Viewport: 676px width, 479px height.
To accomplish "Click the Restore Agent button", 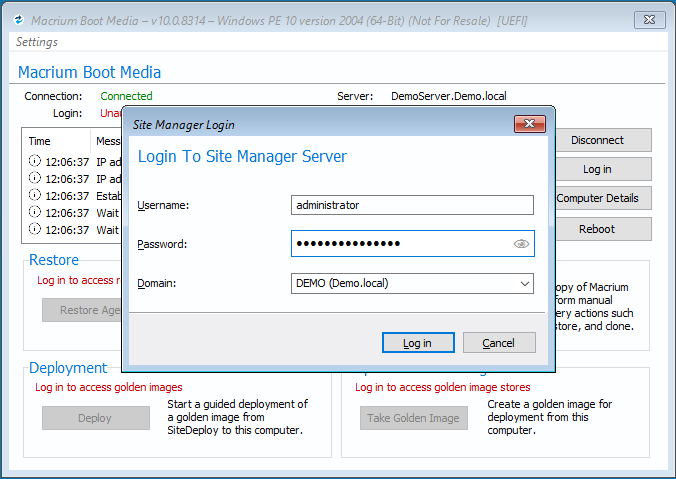I will point(82,310).
